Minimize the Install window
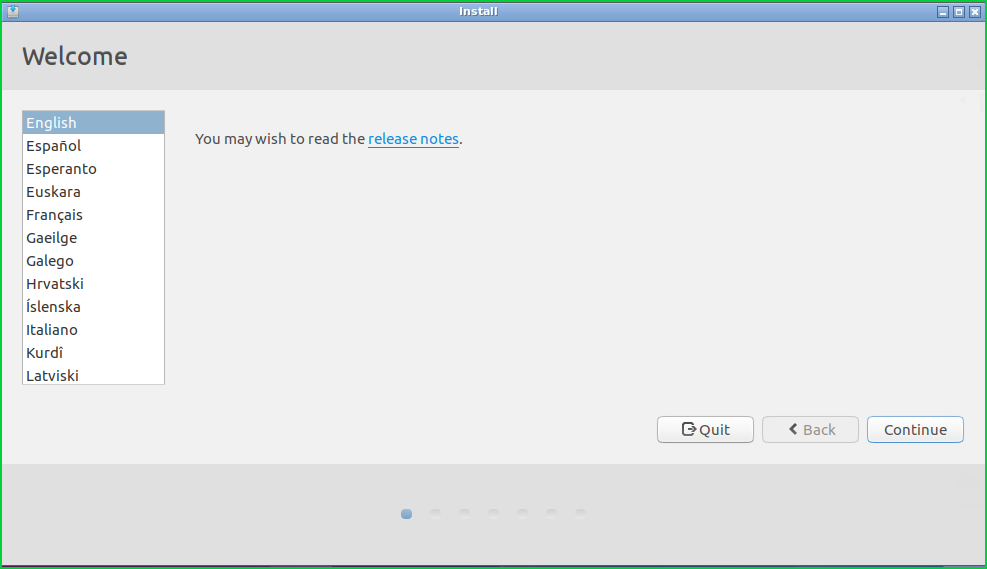Image resolution: width=987 pixels, height=569 pixels. [x=943, y=12]
